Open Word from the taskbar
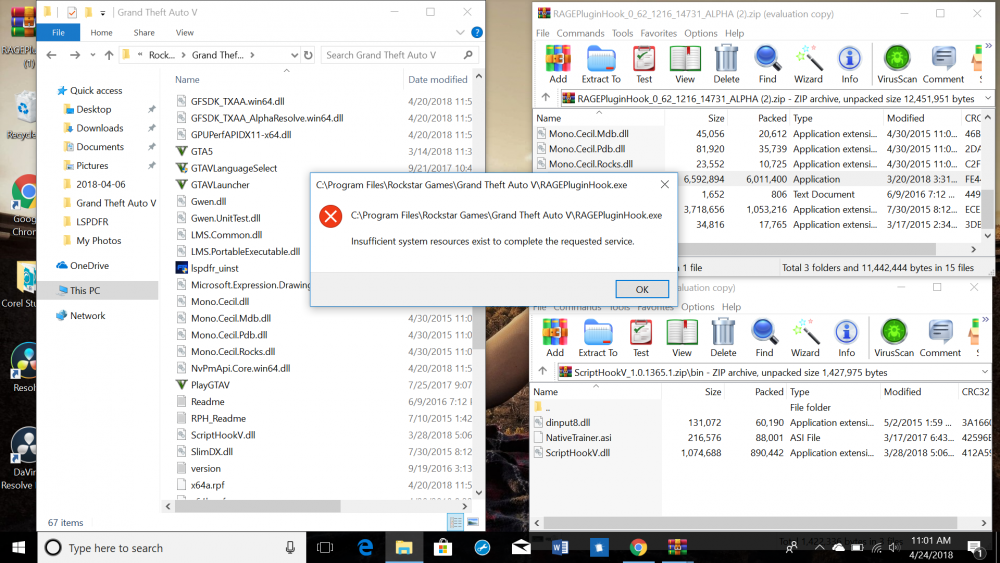The width and height of the screenshot is (1000, 563). [559, 547]
